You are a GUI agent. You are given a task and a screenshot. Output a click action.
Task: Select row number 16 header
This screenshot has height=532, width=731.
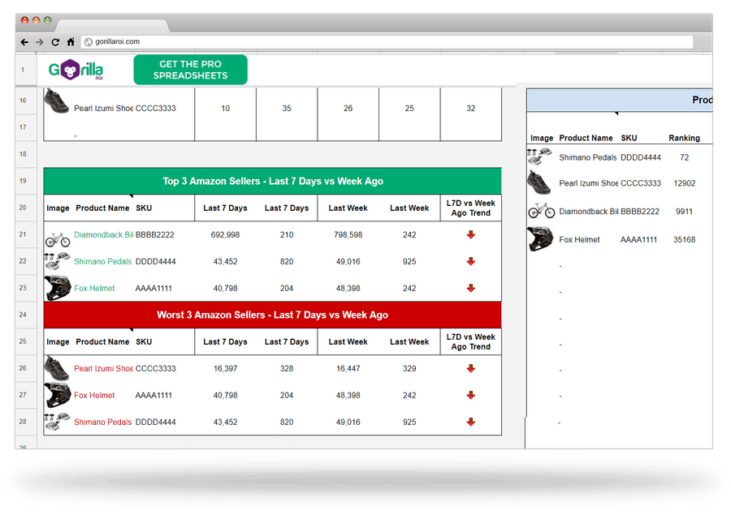(x=23, y=101)
